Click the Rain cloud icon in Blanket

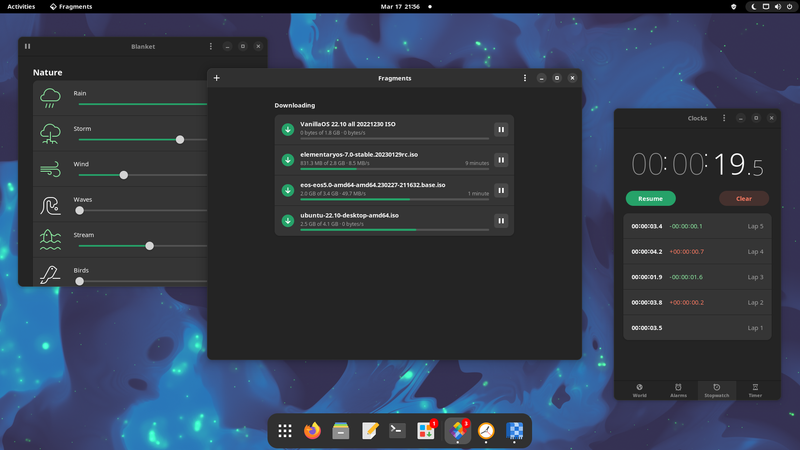[x=50, y=98]
